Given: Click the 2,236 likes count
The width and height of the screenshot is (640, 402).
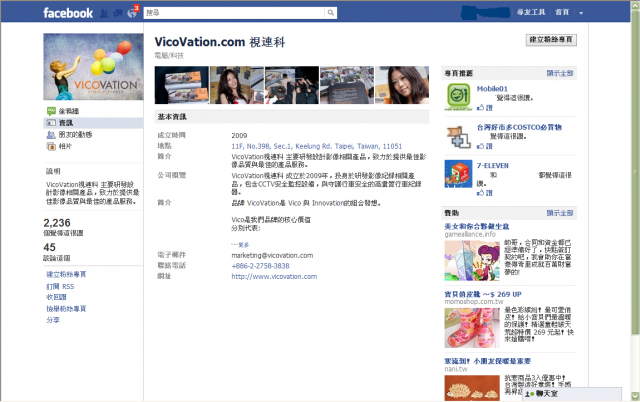Looking at the screenshot, I should 57,223.
